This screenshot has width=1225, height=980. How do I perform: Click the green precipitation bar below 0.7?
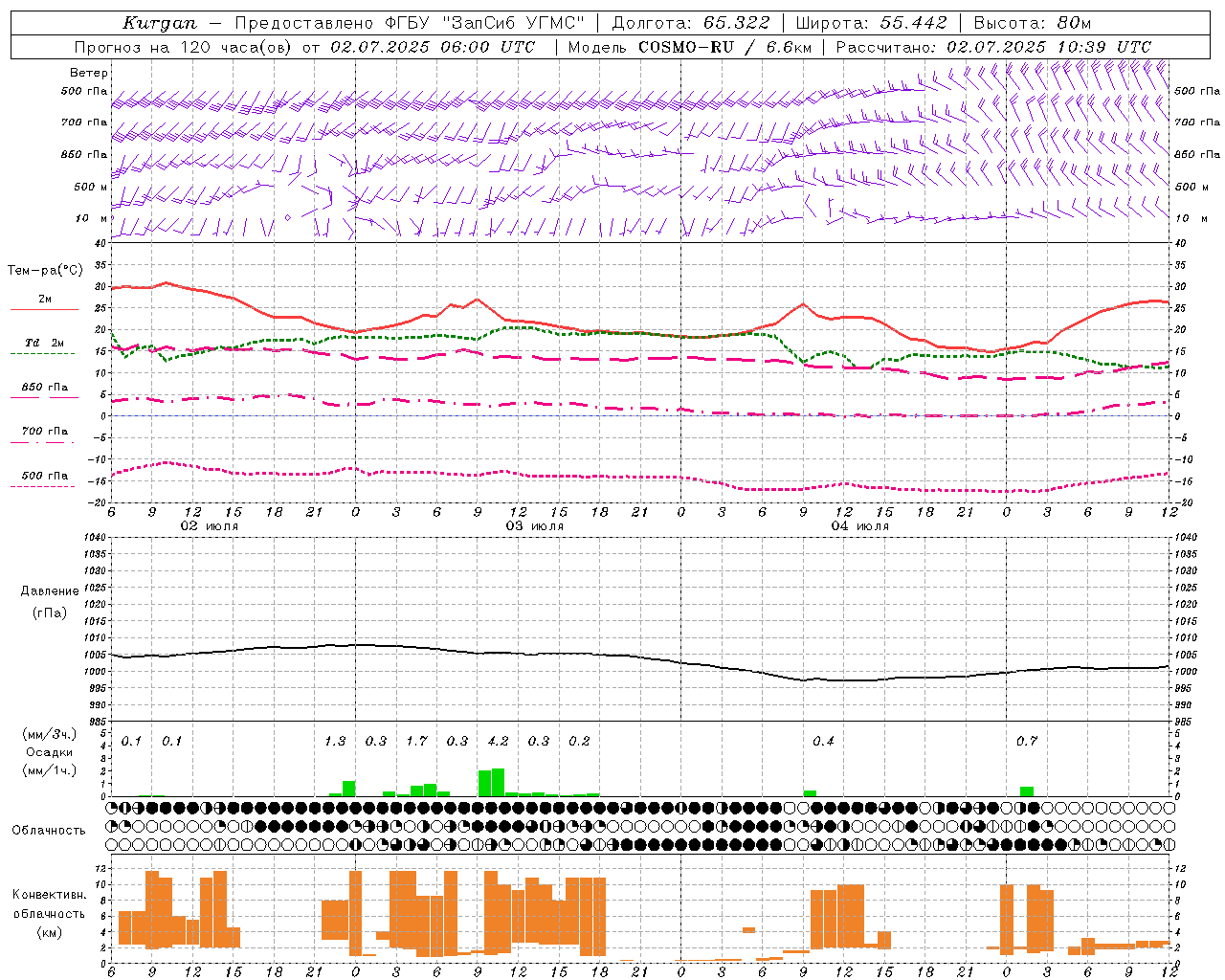pyautogui.click(x=1027, y=791)
